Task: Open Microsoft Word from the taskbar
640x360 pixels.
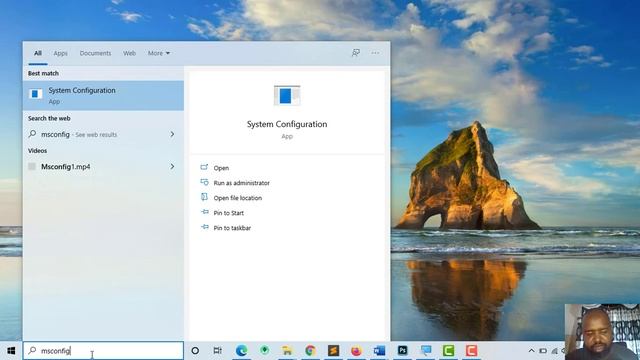Action: click(x=379, y=351)
